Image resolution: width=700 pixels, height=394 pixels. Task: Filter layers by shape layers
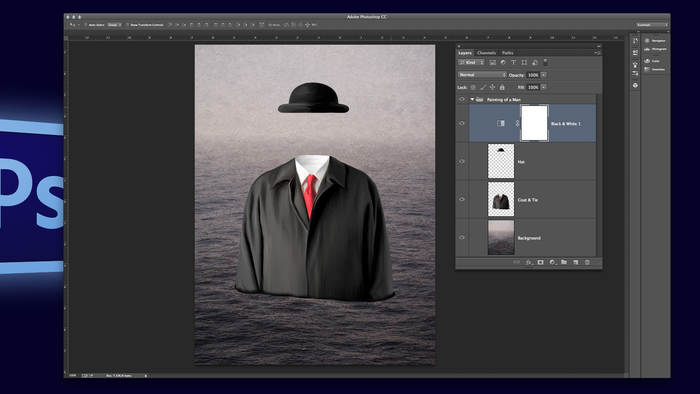[x=524, y=62]
